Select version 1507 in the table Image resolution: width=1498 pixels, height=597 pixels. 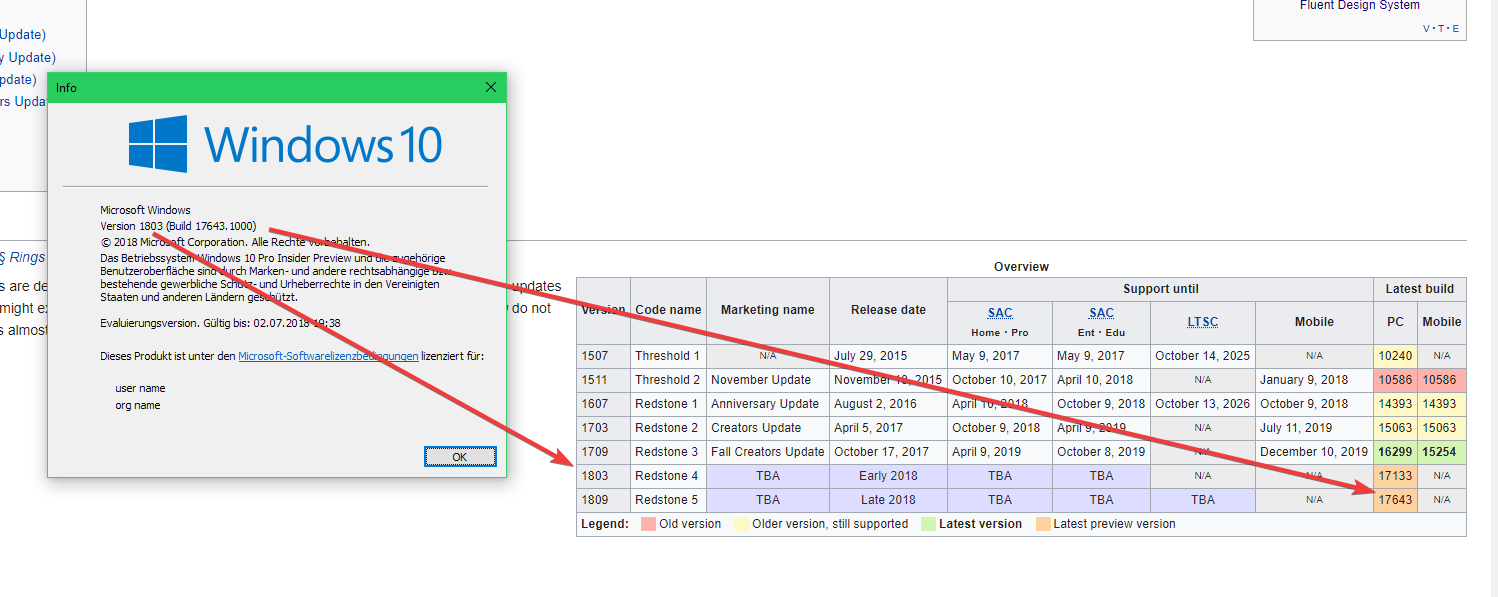pos(603,356)
